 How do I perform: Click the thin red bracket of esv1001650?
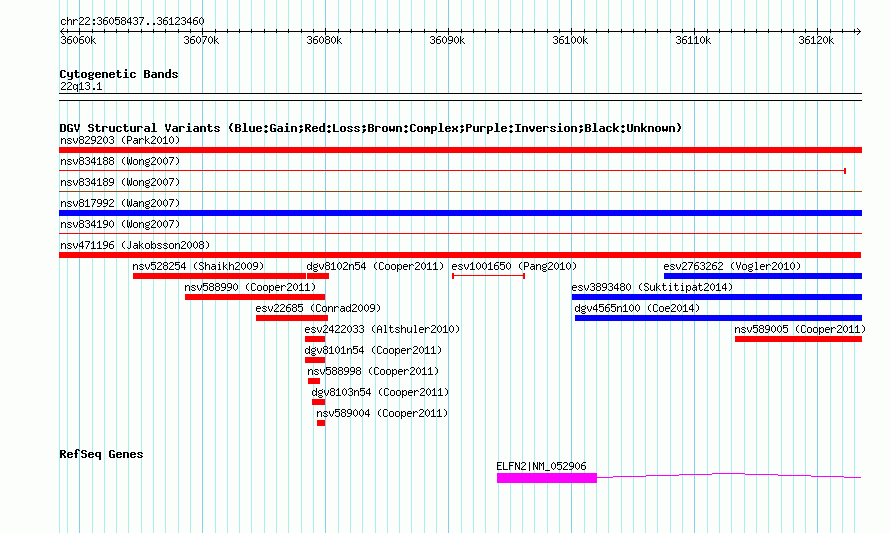[x=488, y=276]
